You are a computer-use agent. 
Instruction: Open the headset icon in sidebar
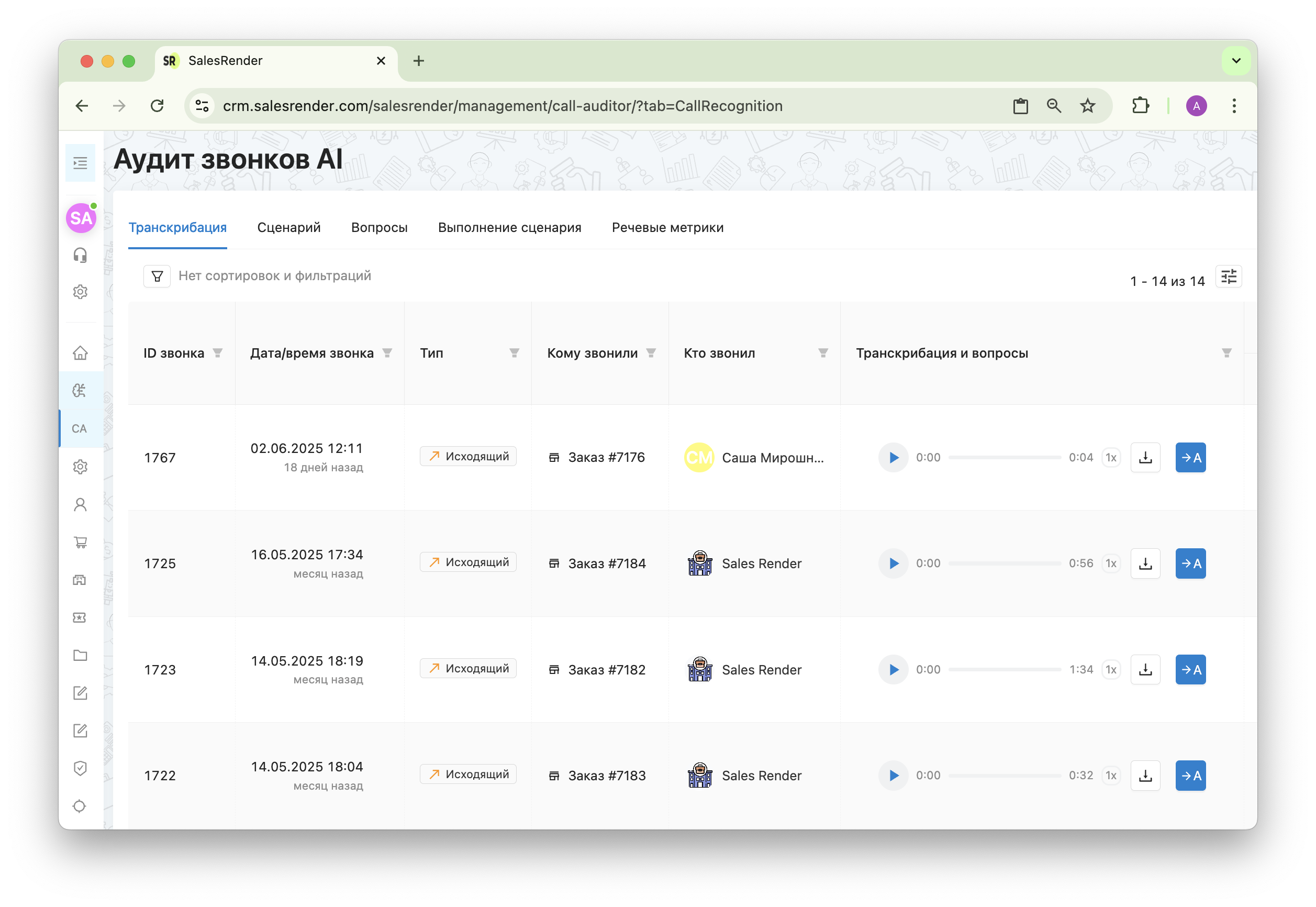(x=80, y=255)
